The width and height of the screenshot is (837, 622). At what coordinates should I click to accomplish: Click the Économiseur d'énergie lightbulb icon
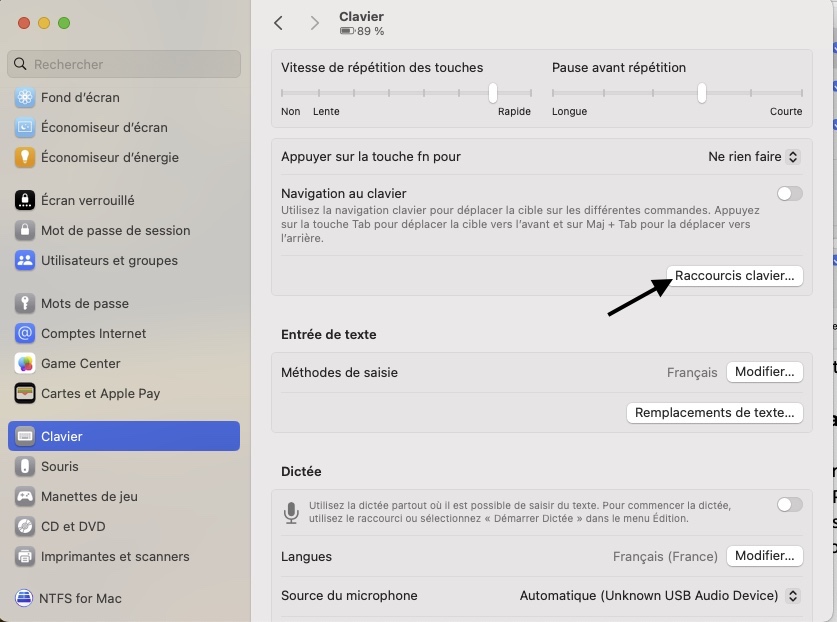click(x=25, y=157)
